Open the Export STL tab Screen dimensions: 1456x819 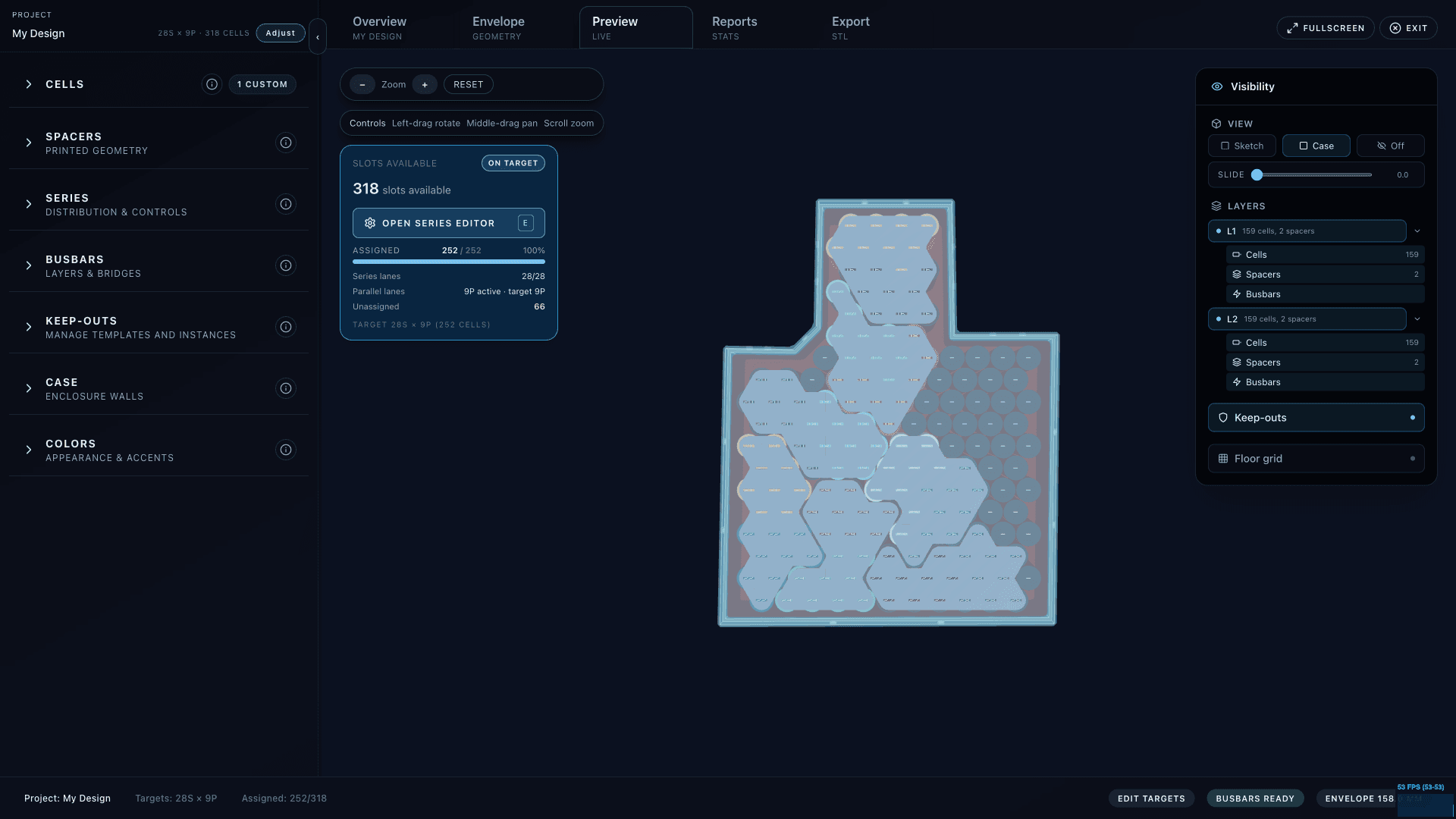[x=850, y=28]
